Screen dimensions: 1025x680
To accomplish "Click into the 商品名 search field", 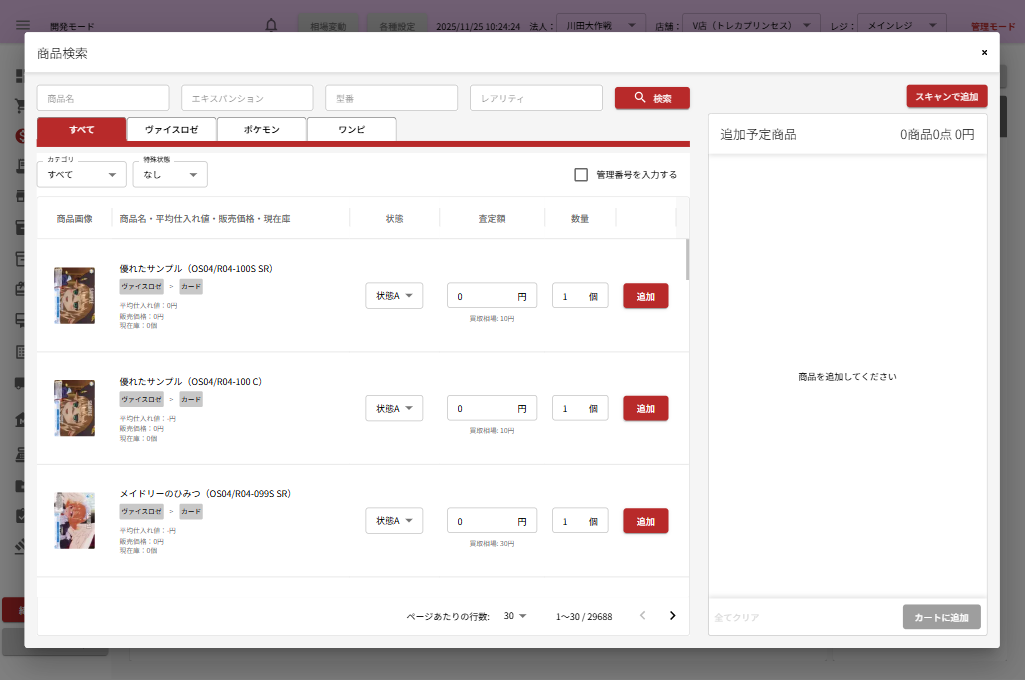I will coord(103,98).
